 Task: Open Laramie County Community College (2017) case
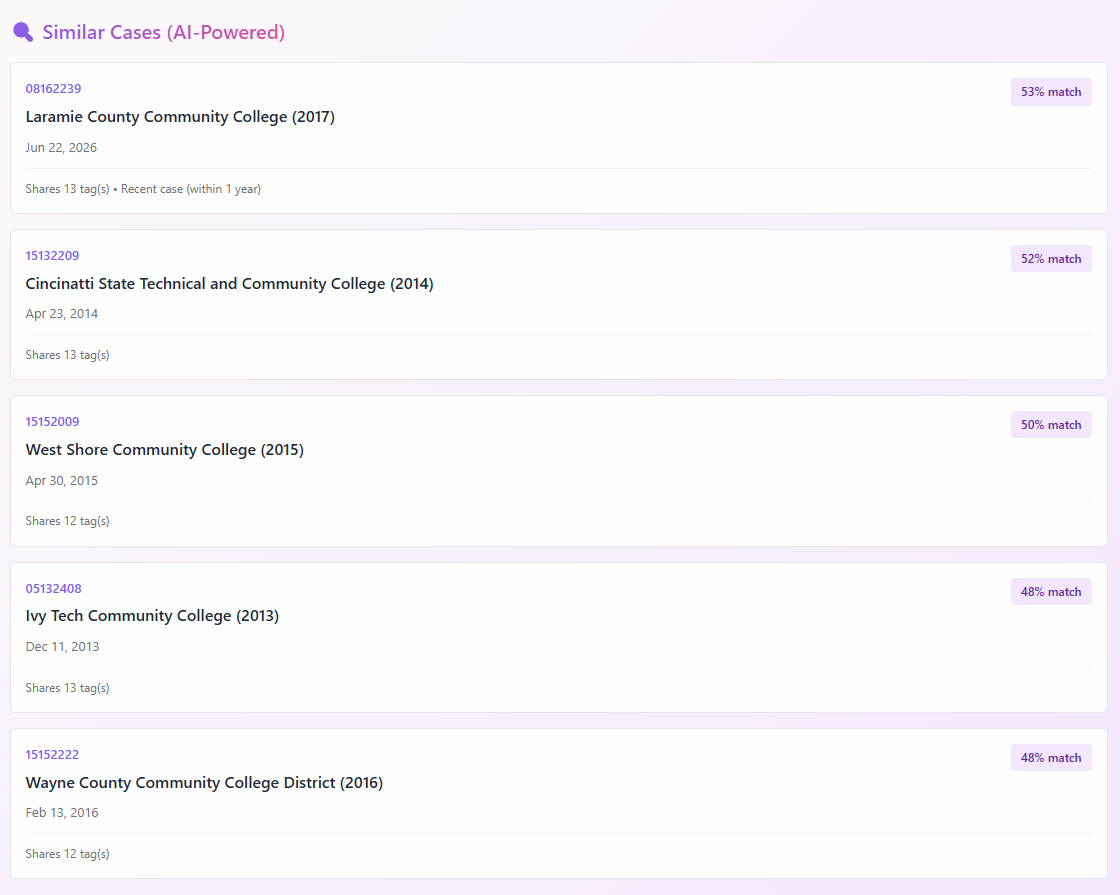click(x=180, y=116)
